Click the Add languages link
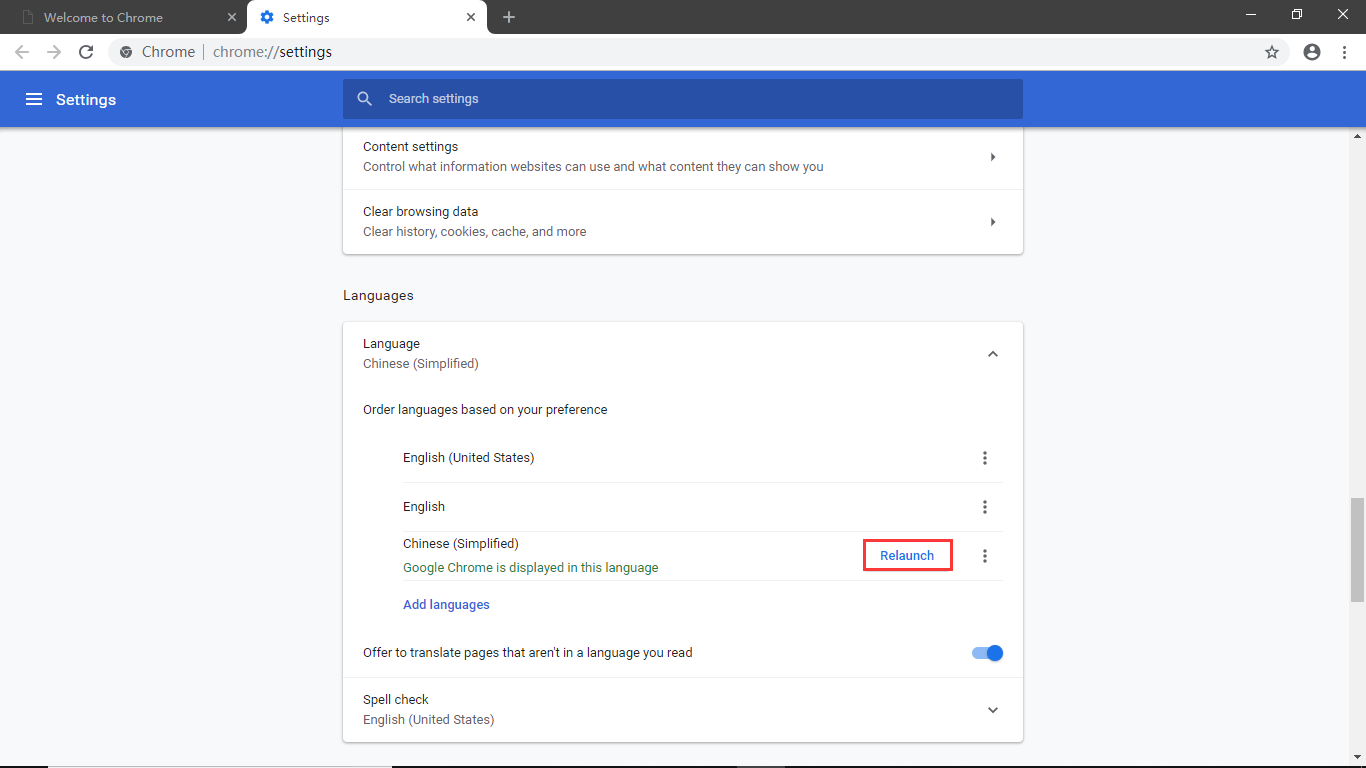Image resolution: width=1366 pixels, height=768 pixels. [446, 605]
